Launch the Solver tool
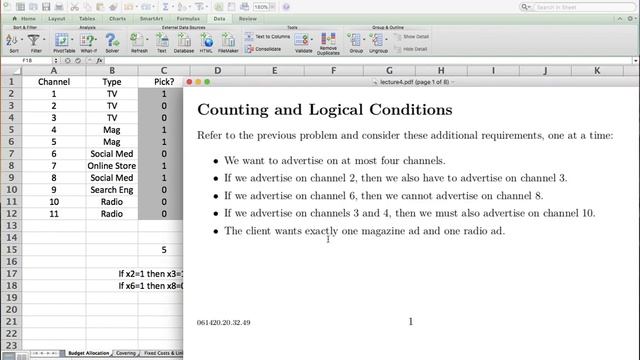 112,40
